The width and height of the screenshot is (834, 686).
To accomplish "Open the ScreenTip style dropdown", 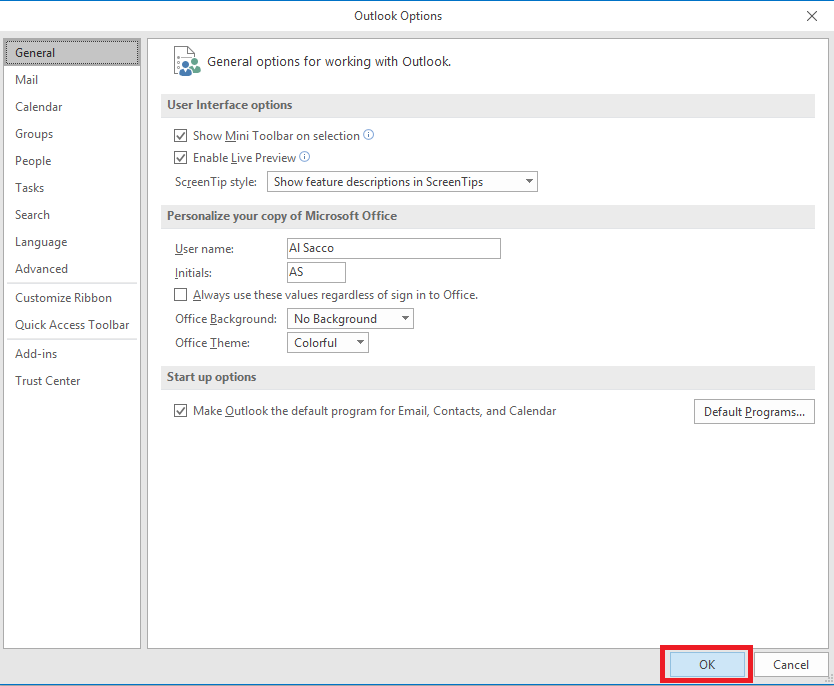I will coord(529,181).
